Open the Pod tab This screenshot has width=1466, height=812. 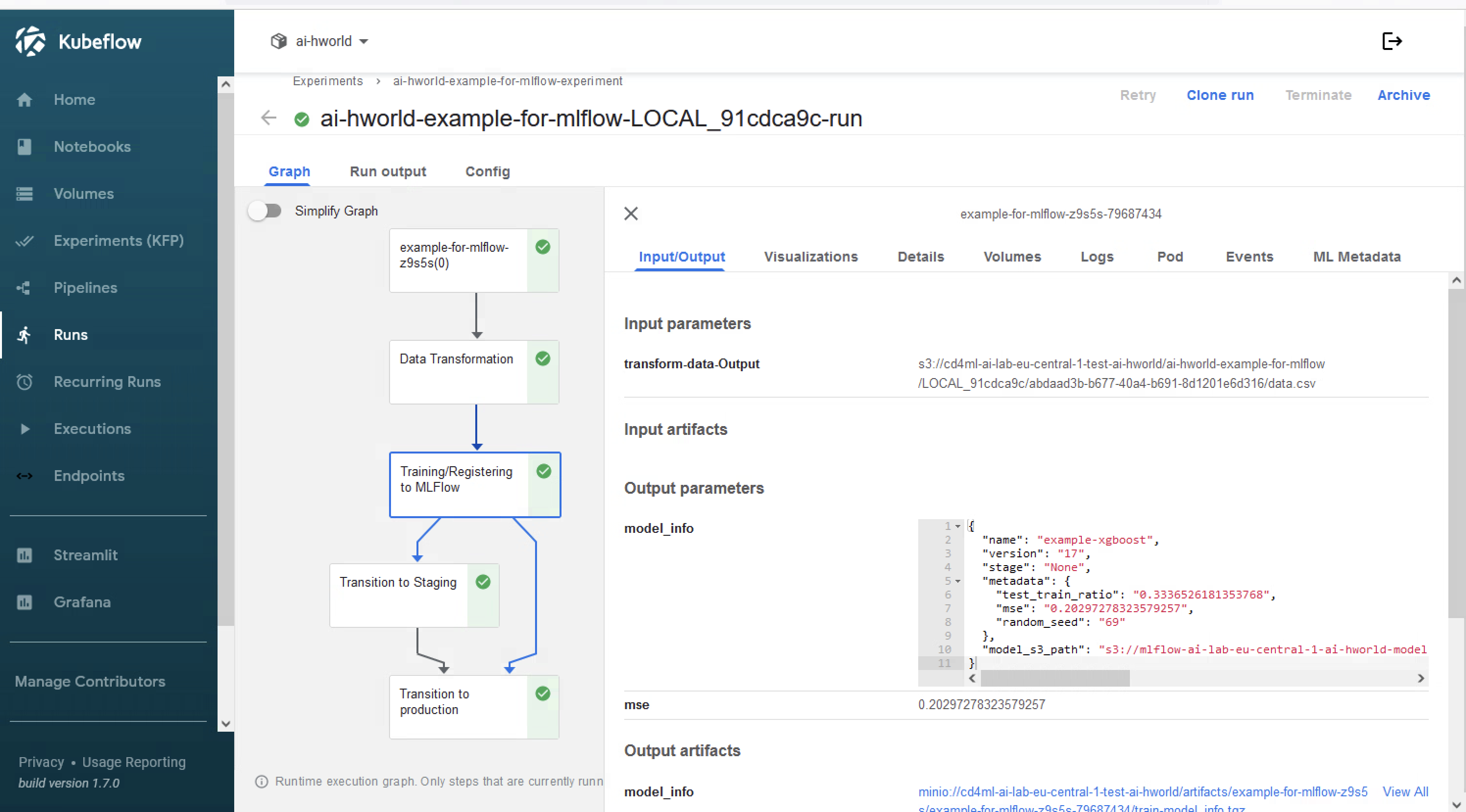[x=1170, y=257]
